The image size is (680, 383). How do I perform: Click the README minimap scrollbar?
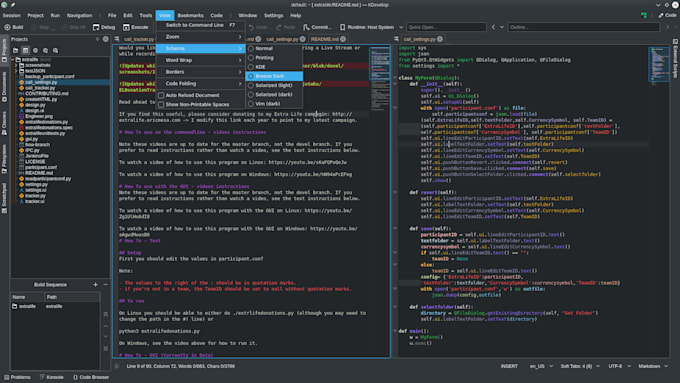click(x=379, y=78)
